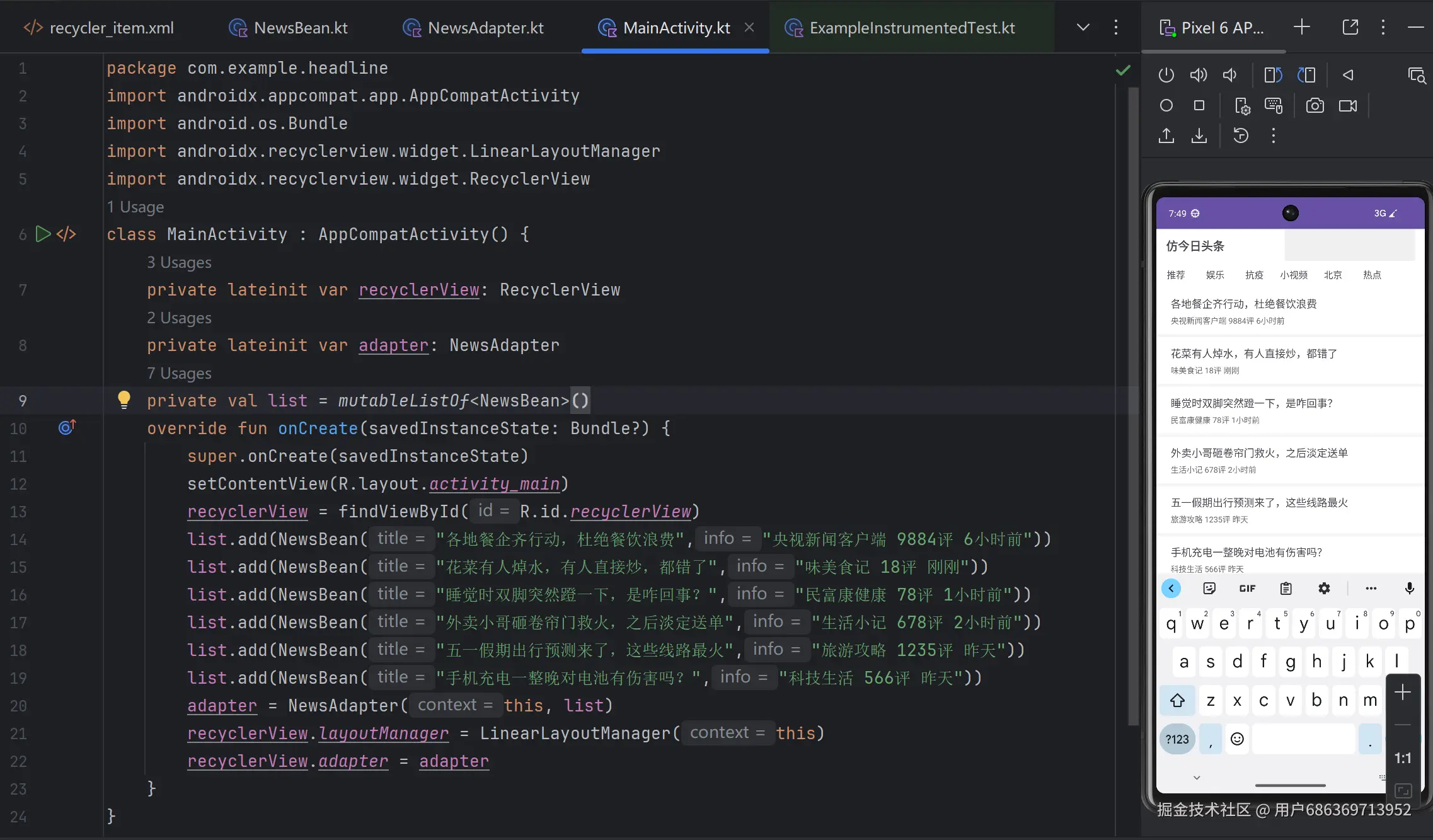
Task: Open the recycler_item.xml editor tab
Action: (111, 28)
